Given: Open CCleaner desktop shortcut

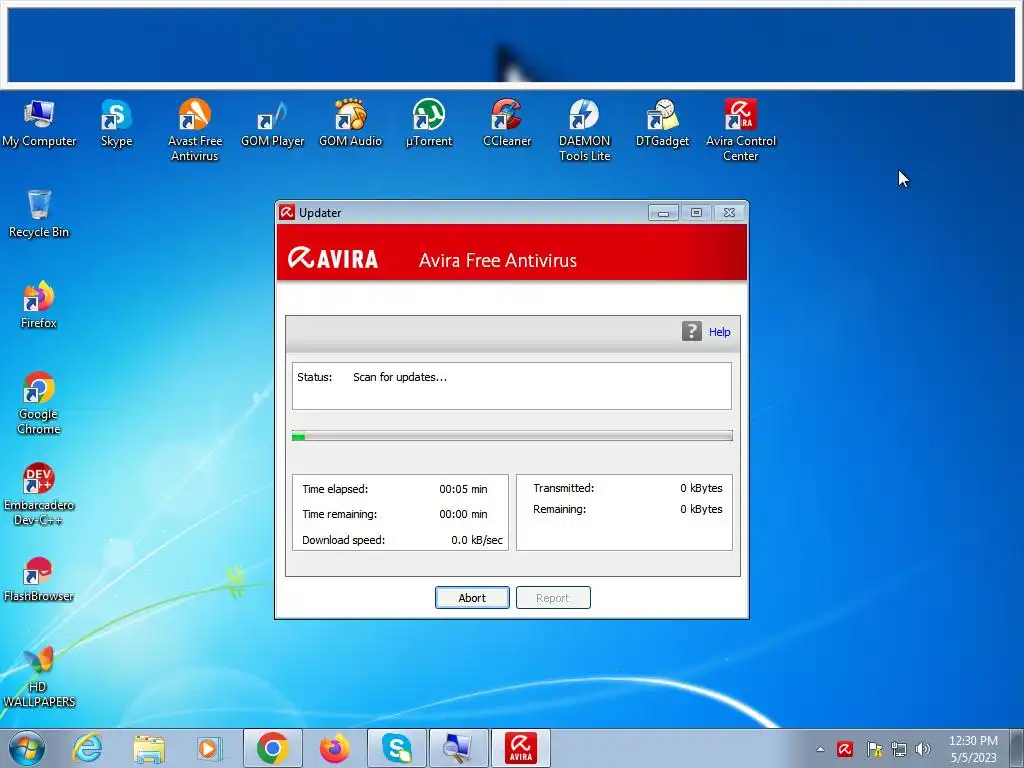Looking at the screenshot, I should (507, 123).
